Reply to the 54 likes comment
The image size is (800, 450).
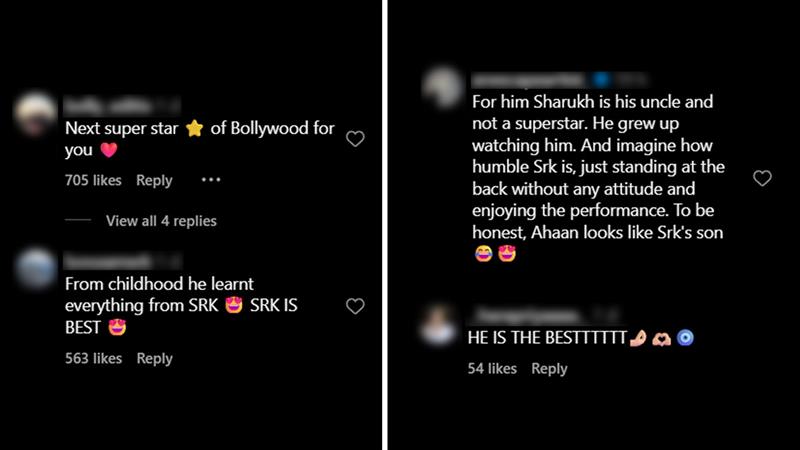pos(549,368)
